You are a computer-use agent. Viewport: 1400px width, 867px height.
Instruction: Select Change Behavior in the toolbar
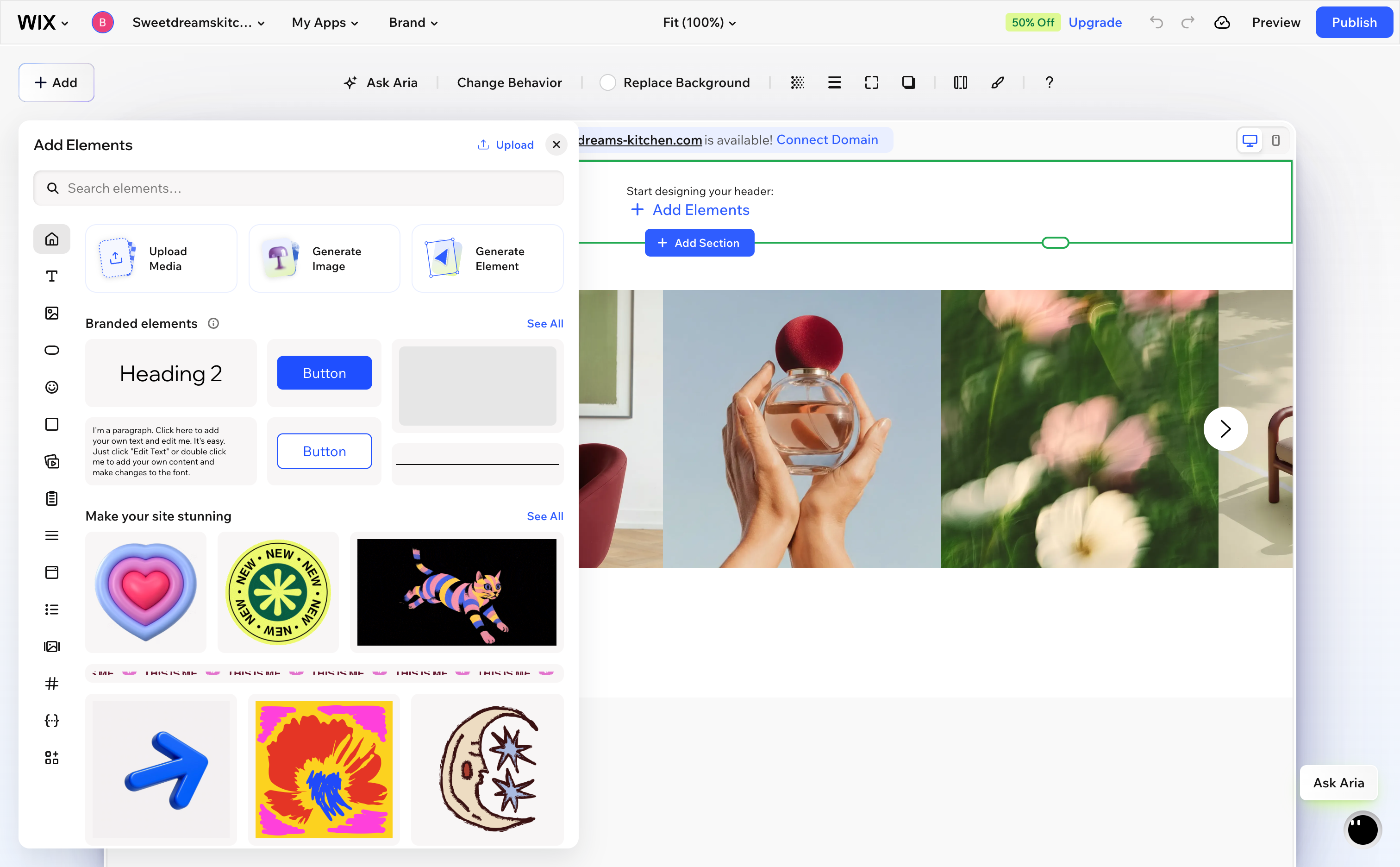click(509, 82)
